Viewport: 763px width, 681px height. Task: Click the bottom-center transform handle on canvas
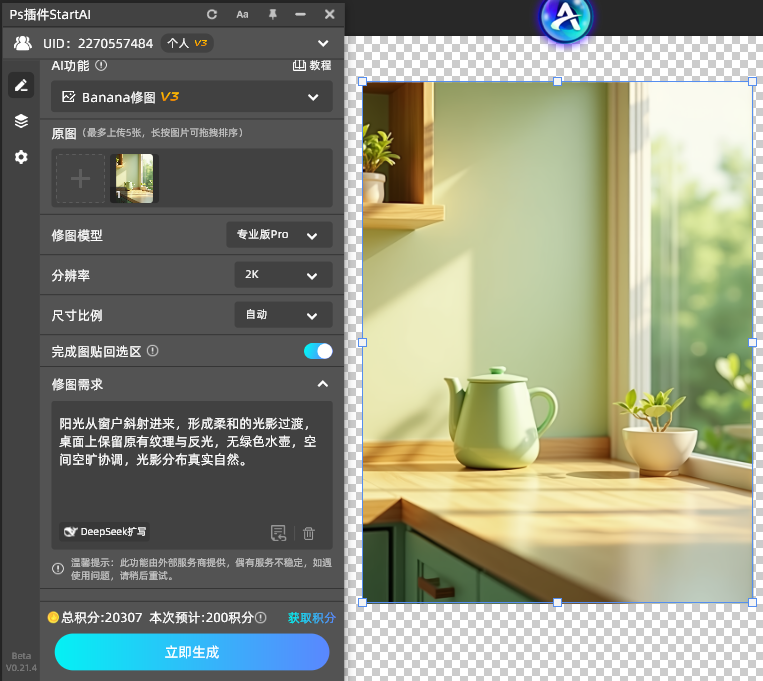click(558, 602)
